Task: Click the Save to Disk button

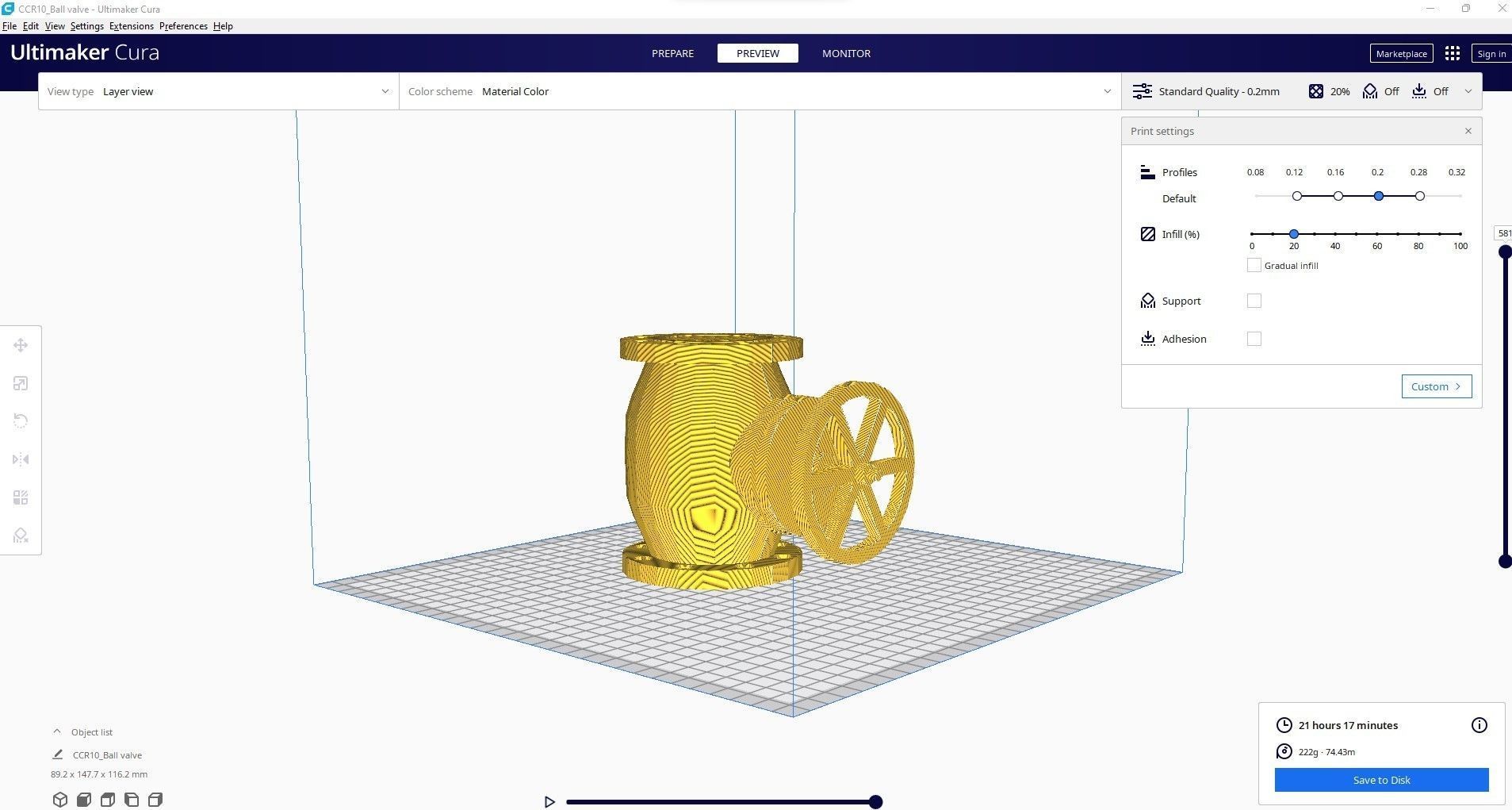Action: click(x=1380, y=780)
